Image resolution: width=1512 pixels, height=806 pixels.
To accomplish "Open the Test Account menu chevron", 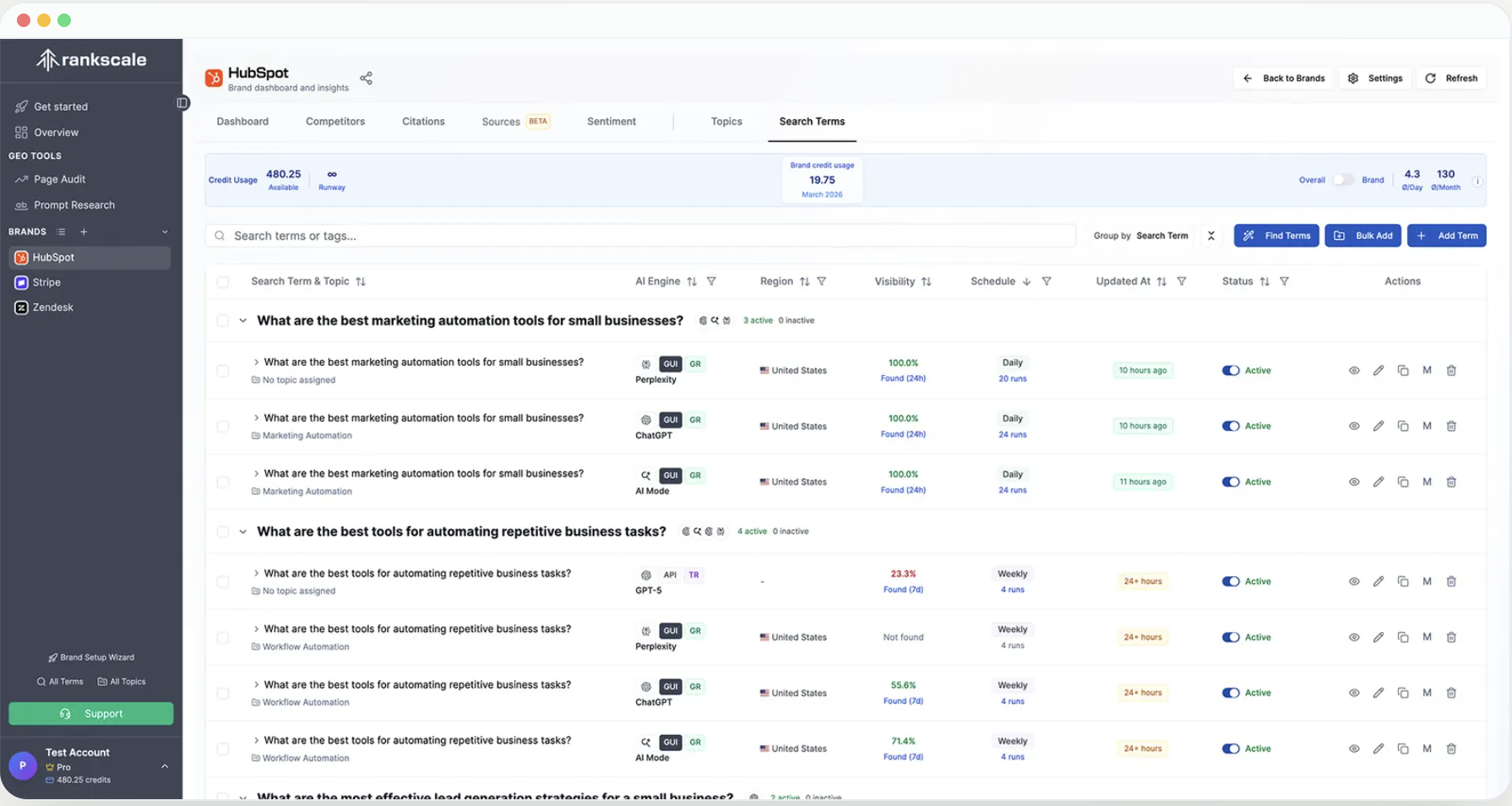I will pos(165,766).
